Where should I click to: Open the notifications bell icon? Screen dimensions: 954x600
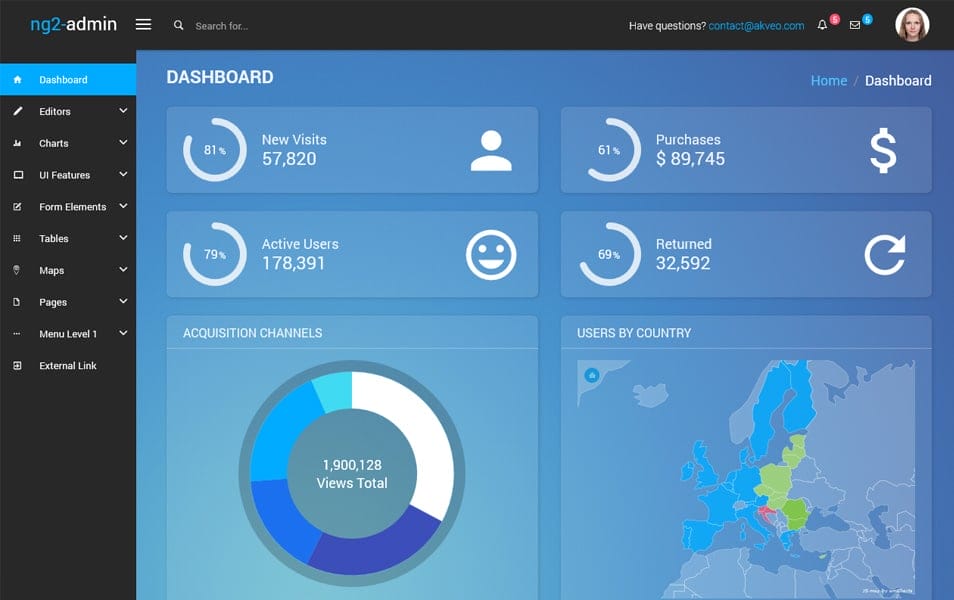822,26
